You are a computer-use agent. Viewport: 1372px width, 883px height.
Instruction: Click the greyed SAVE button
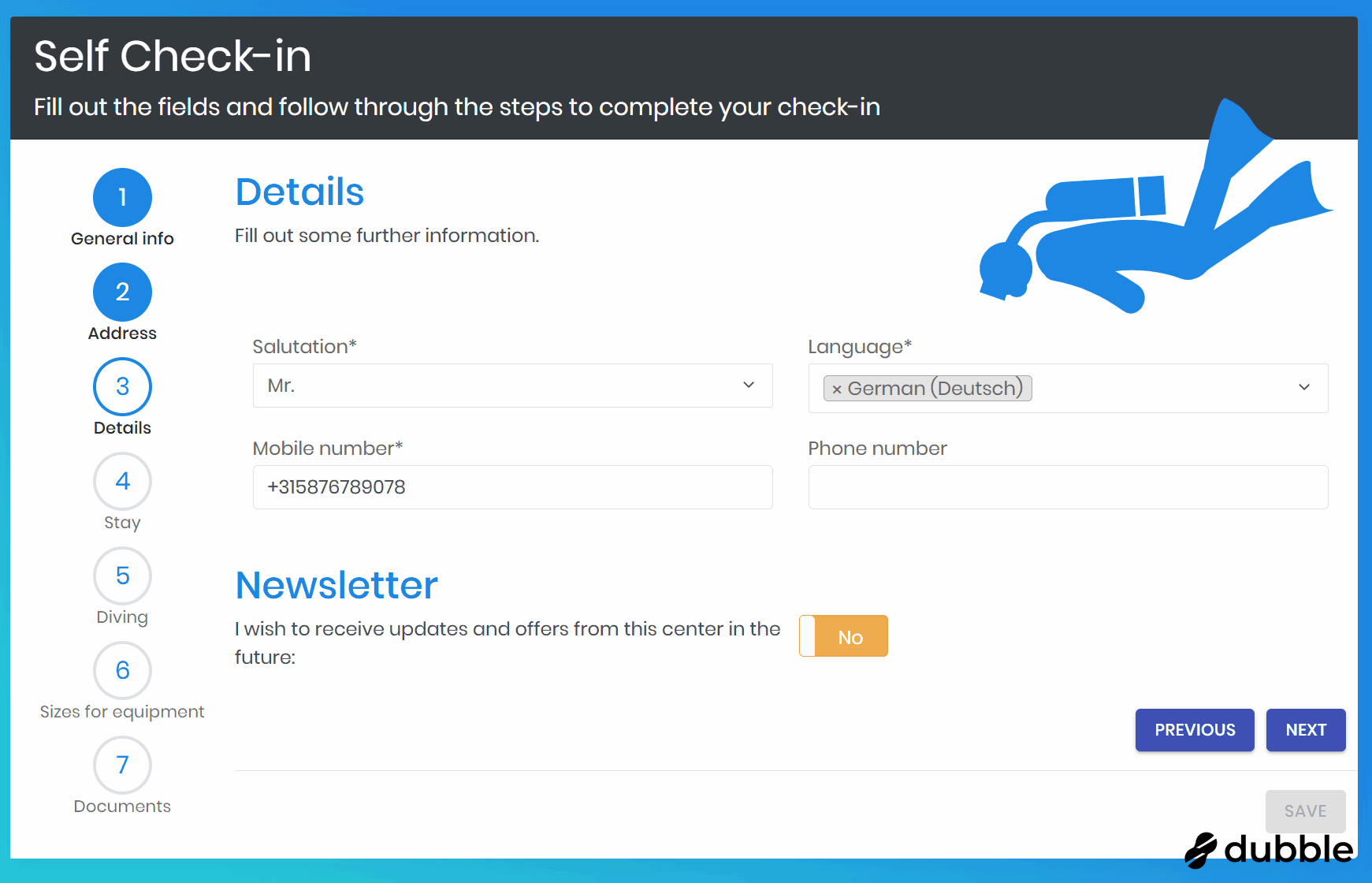click(x=1305, y=811)
